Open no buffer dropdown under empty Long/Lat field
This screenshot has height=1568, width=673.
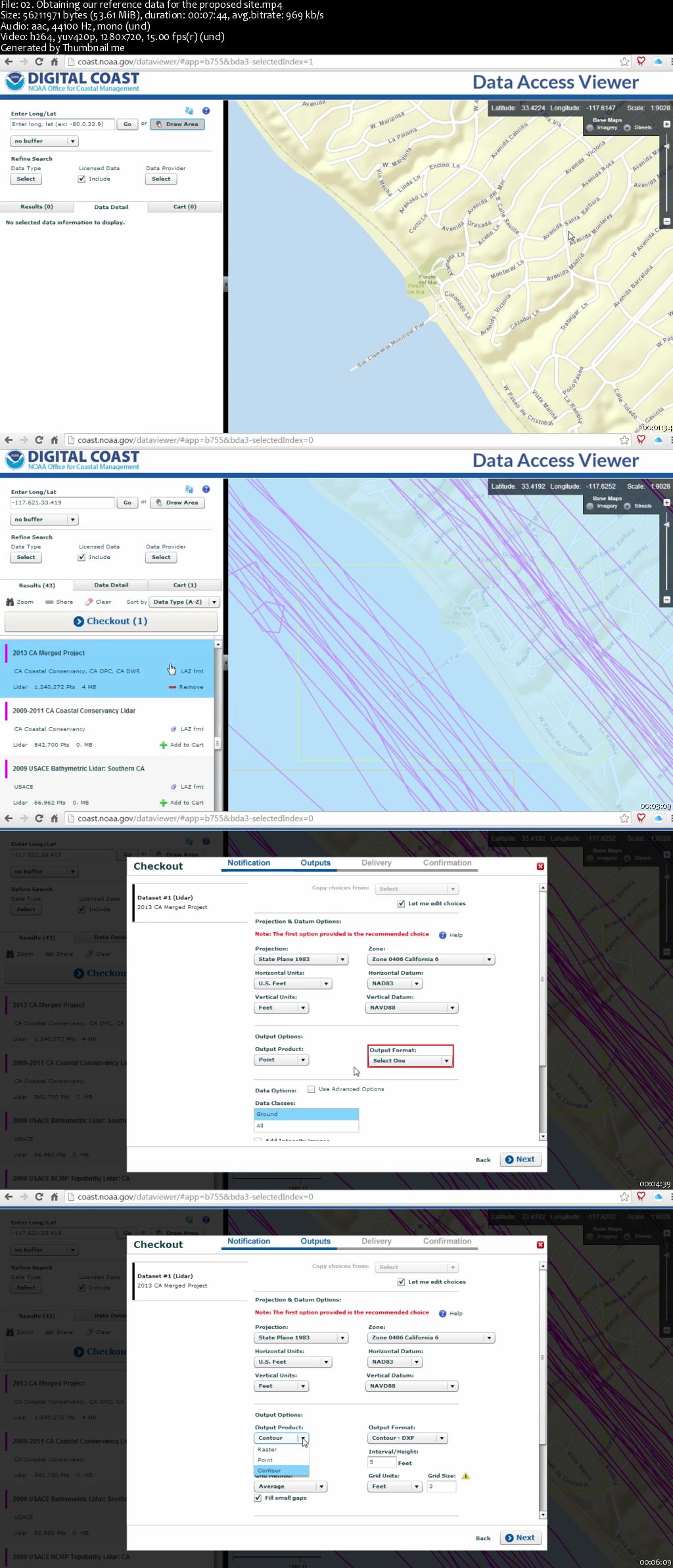coord(44,141)
